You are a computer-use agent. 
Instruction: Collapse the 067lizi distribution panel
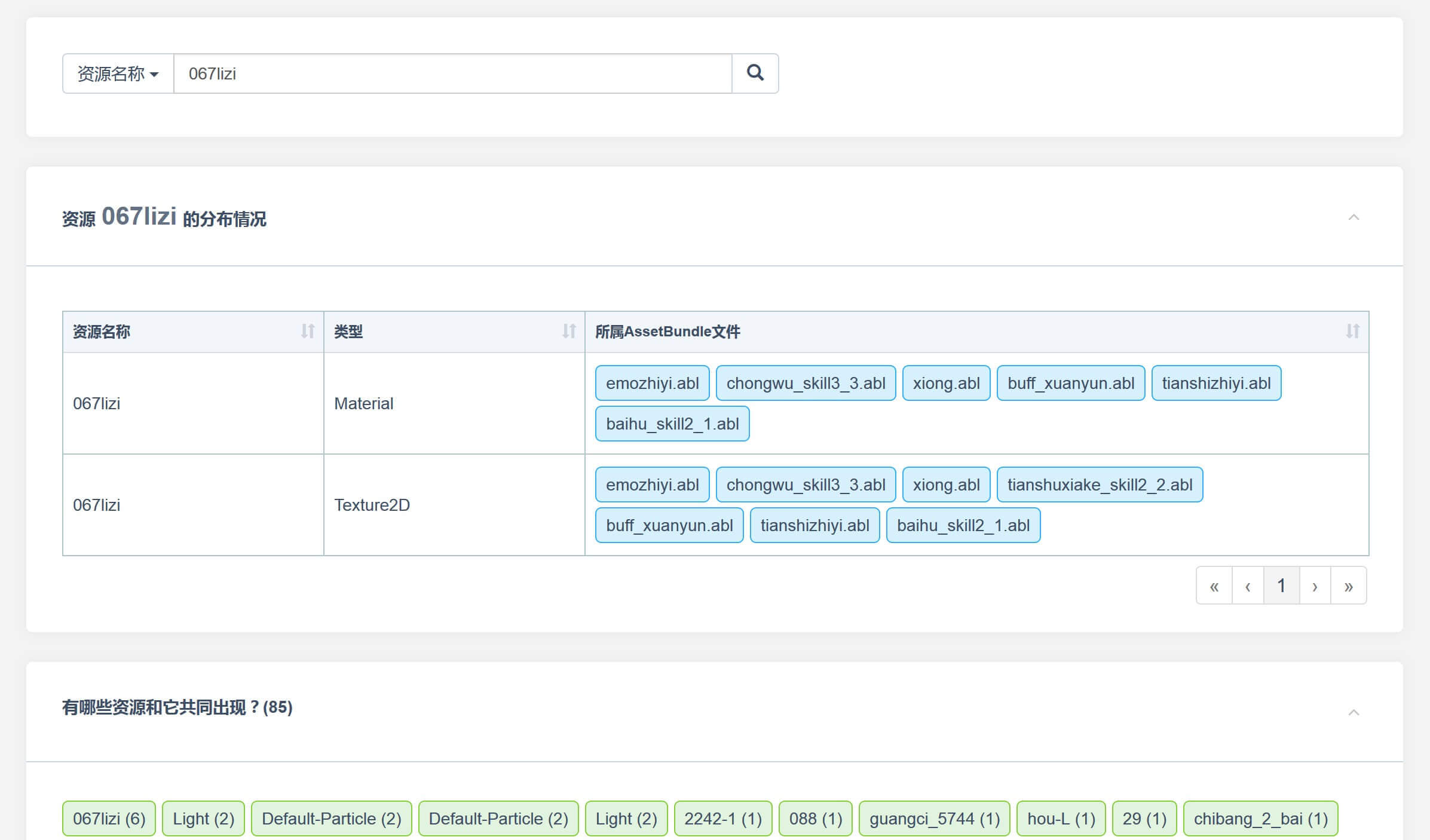point(1354,217)
